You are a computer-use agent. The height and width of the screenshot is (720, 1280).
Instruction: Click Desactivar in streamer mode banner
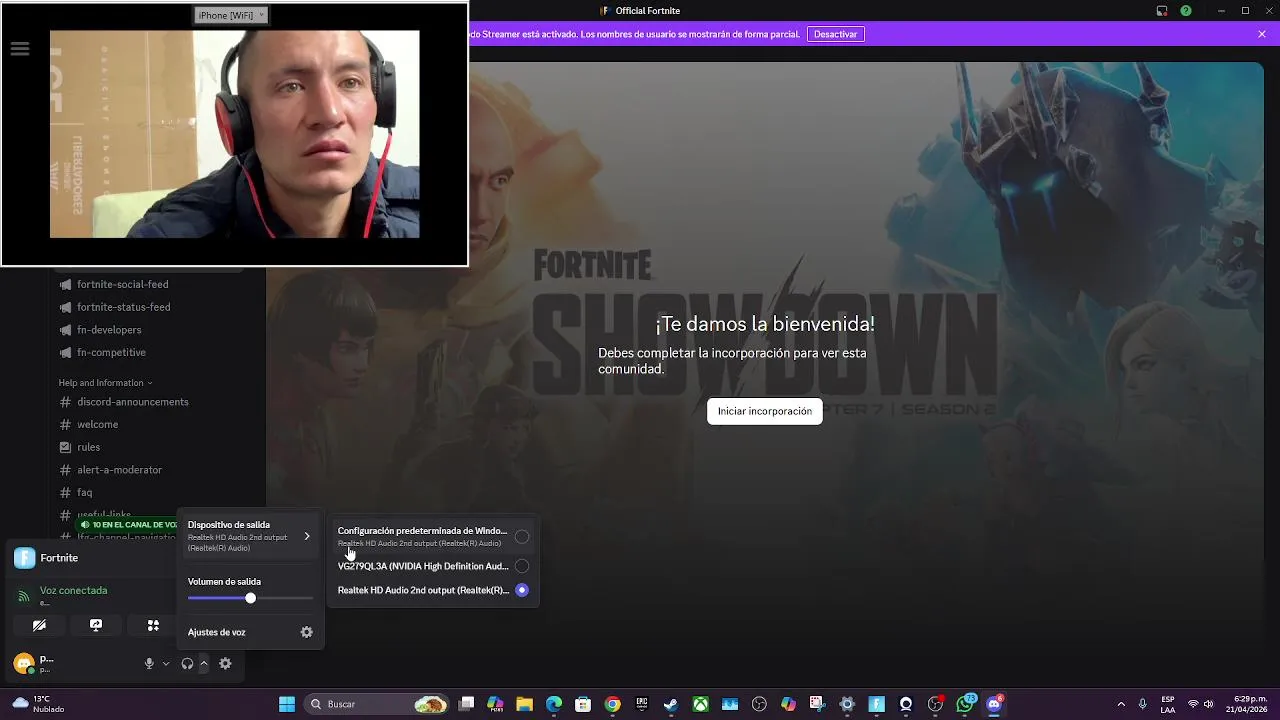[835, 34]
